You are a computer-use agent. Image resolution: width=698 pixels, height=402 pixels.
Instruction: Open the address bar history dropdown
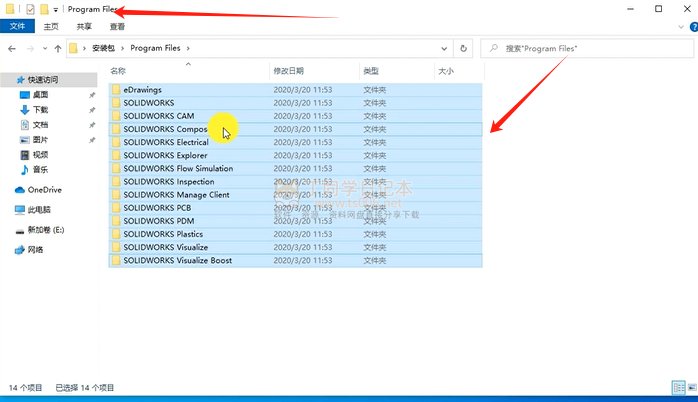pos(445,48)
